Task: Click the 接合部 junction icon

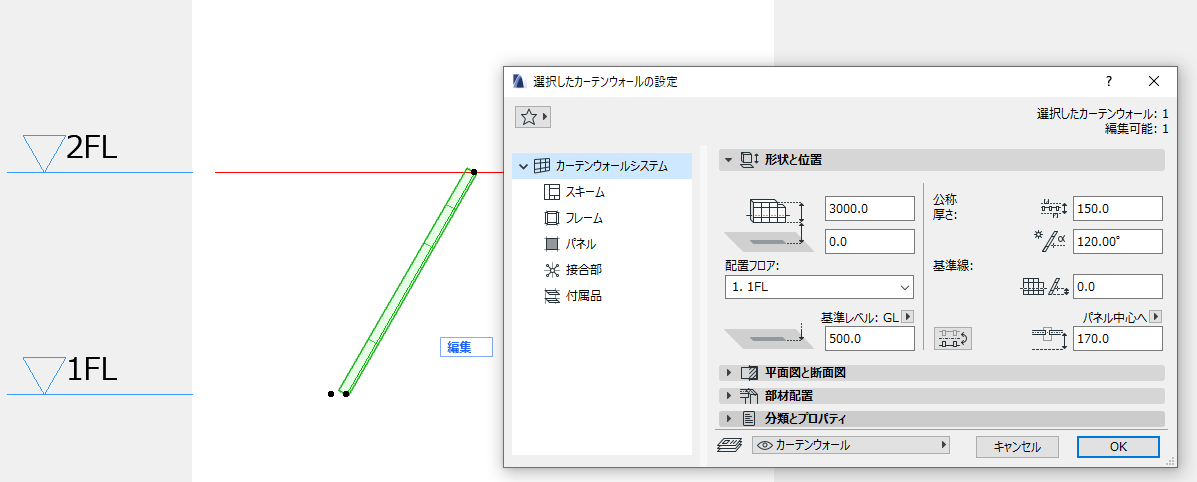Action: click(551, 270)
